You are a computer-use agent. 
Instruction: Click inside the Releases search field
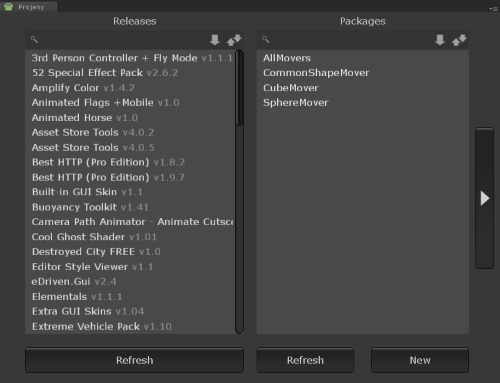coord(122,40)
